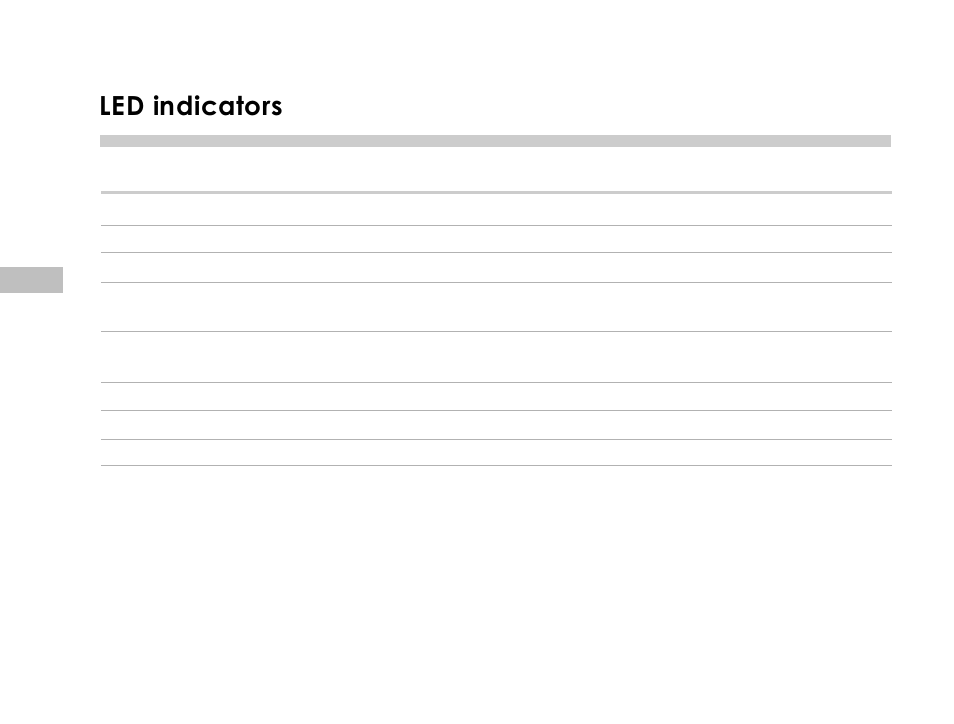Click the word "indicators" in the title
Image resolution: width=954 pixels, height=724 pixels.
(217, 106)
